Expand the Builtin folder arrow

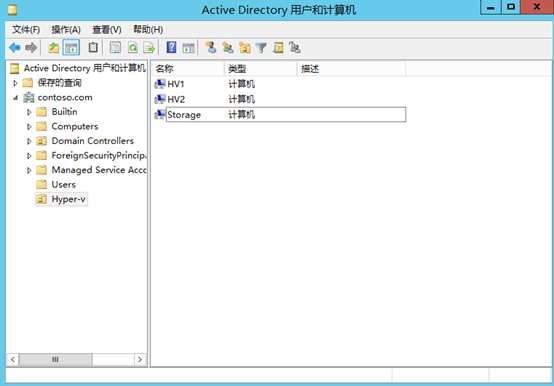[x=29, y=112]
